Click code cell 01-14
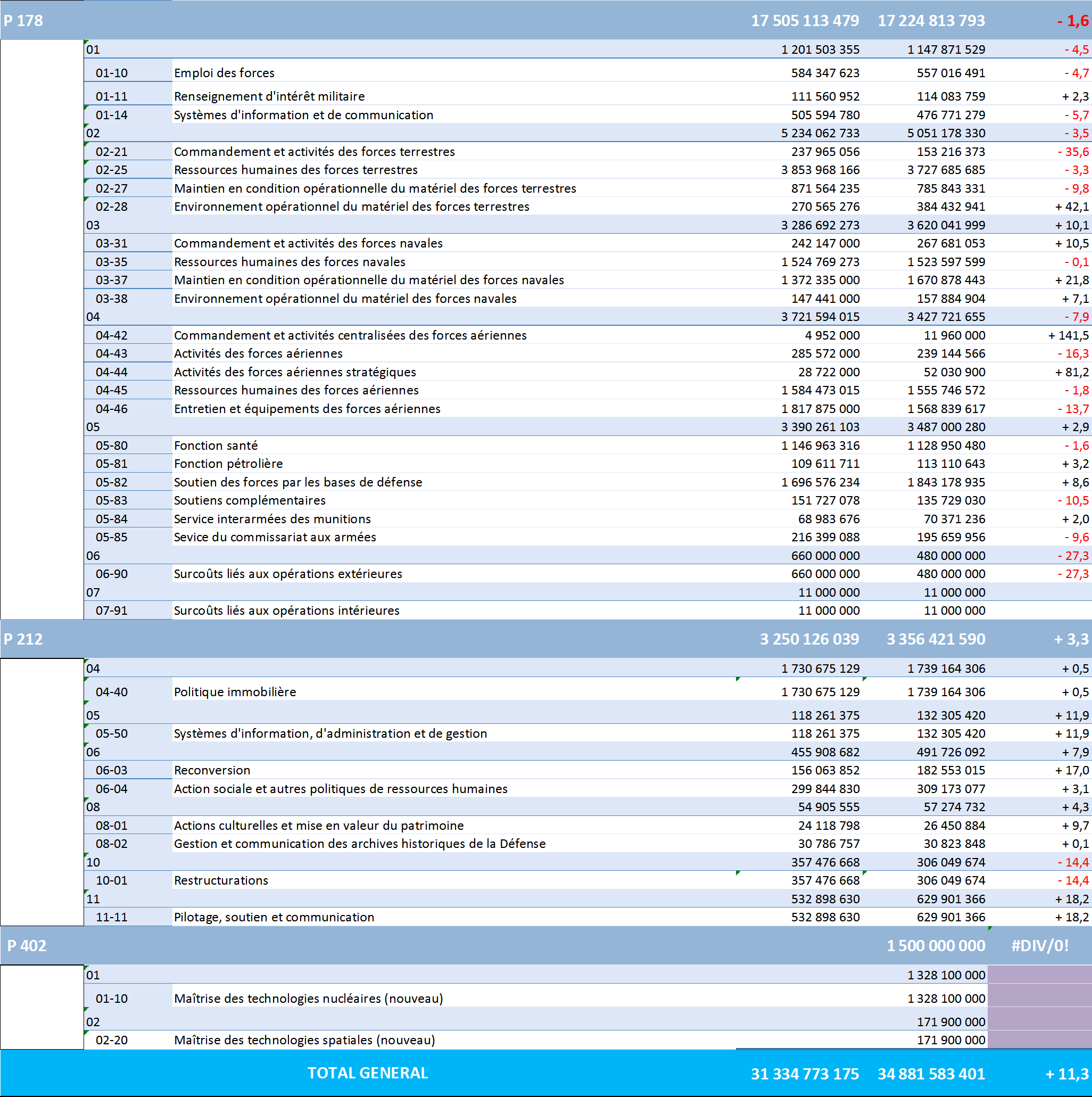Viewport: 1092px width, 1097px height. tap(112, 116)
